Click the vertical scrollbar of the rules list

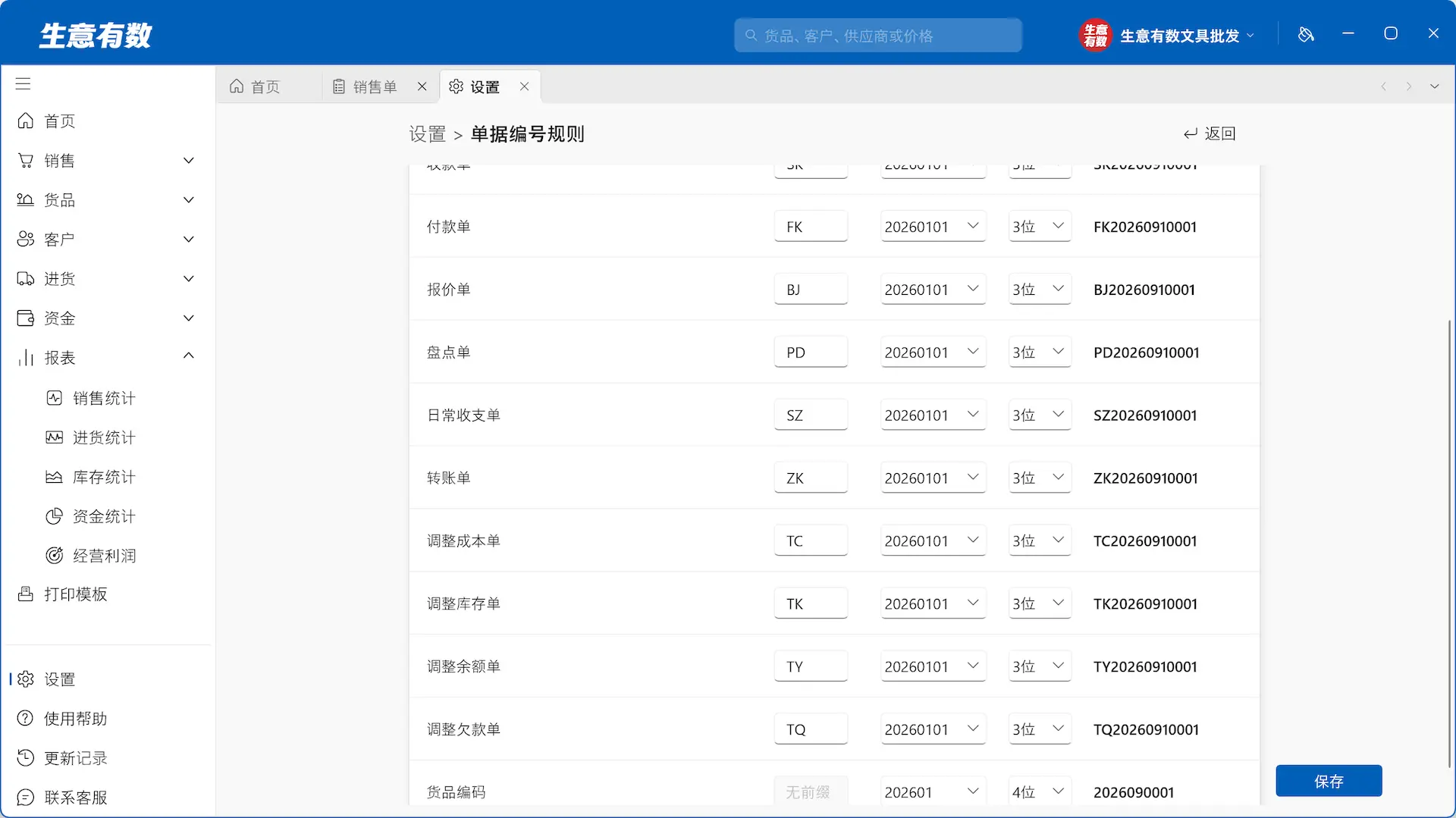[1450, 543]
